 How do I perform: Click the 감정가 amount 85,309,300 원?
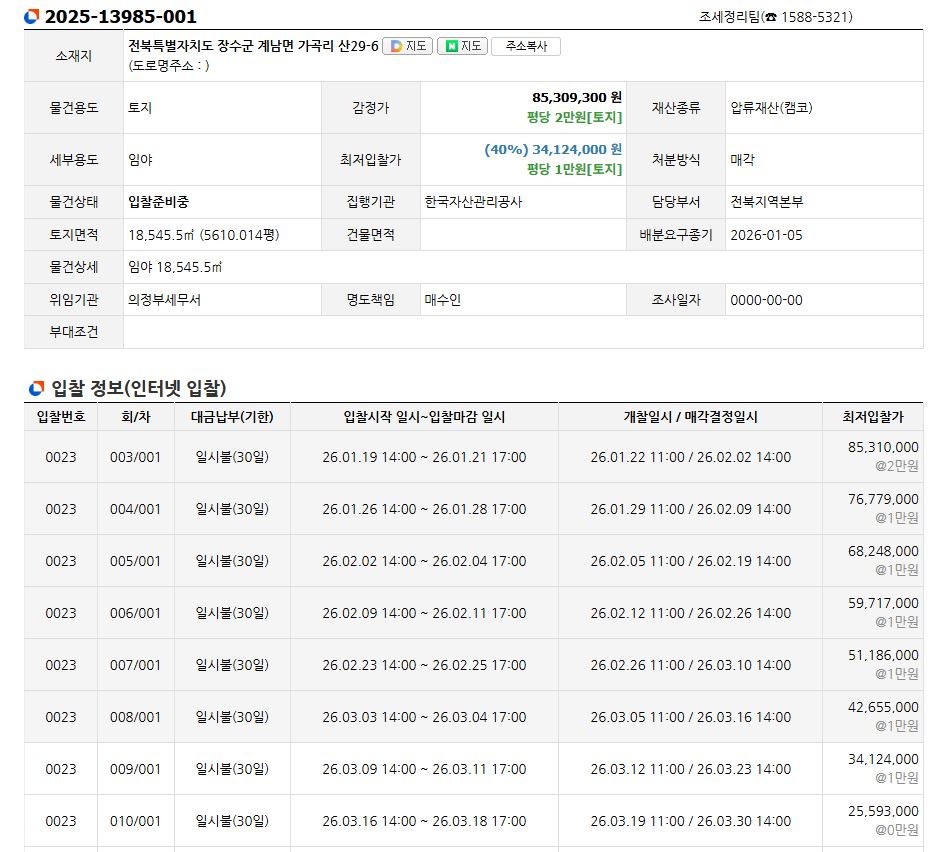pos(577,97)
